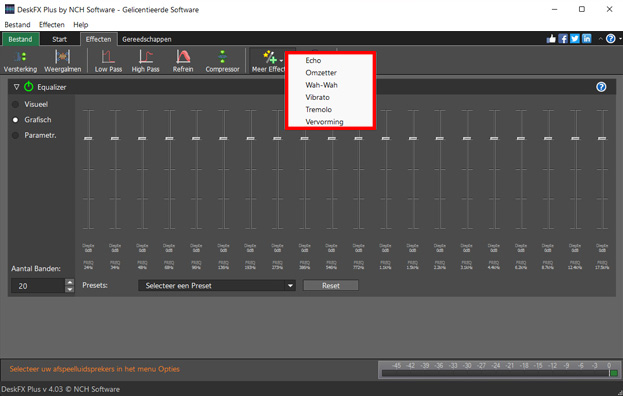Screen dimensions: 623x396
Task: Add the High Pass filter effect
Action: tap(145, 61)
